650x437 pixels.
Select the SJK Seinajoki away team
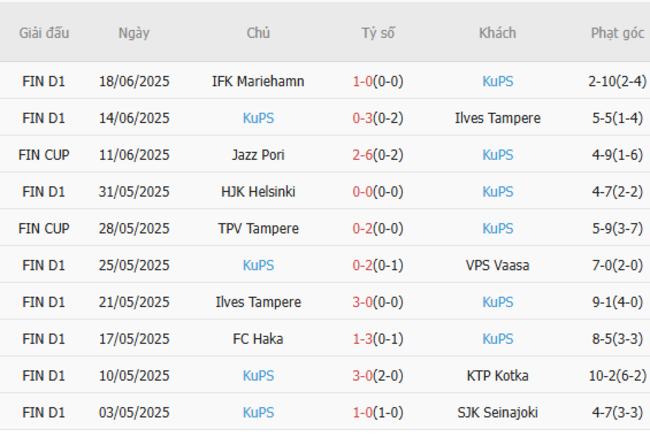497,412
